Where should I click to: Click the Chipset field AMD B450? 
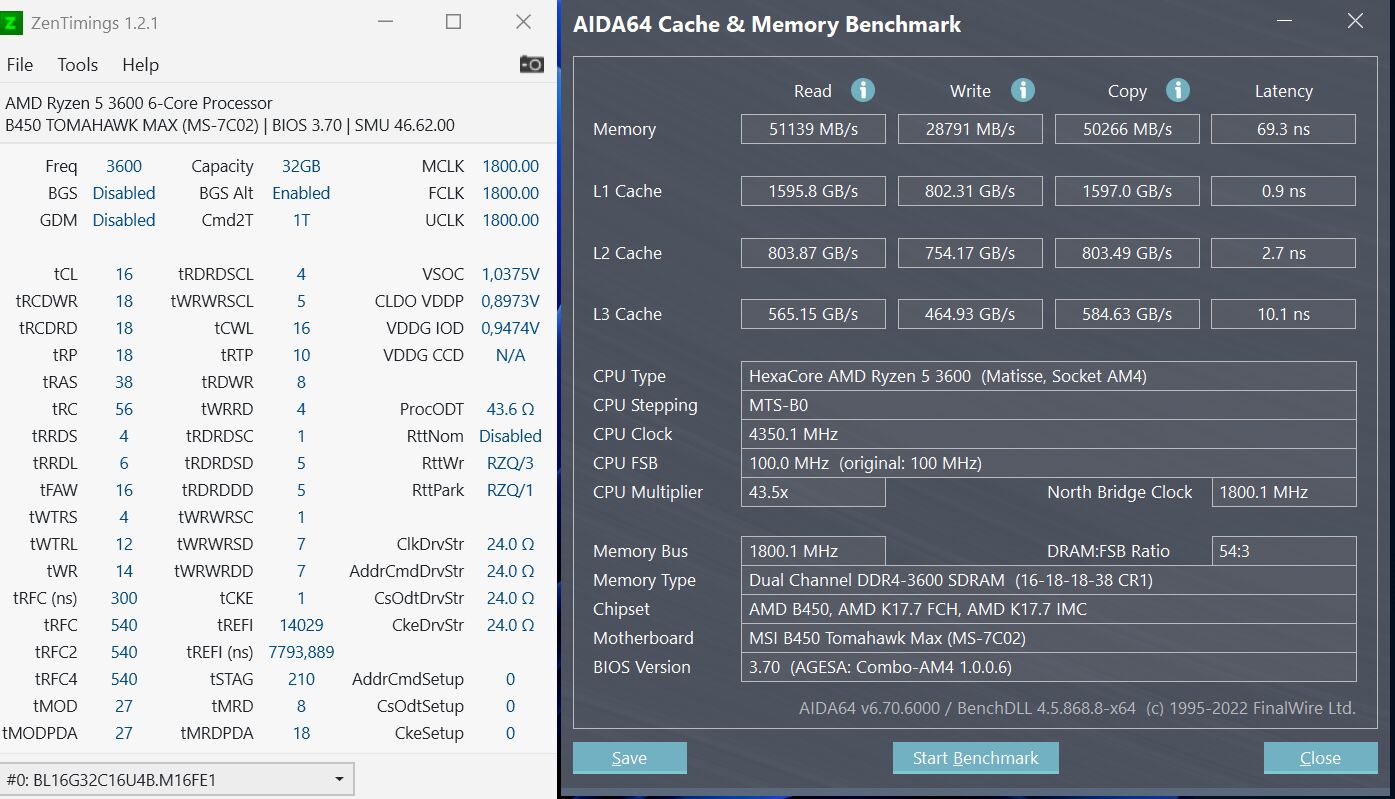[1048, 609]
